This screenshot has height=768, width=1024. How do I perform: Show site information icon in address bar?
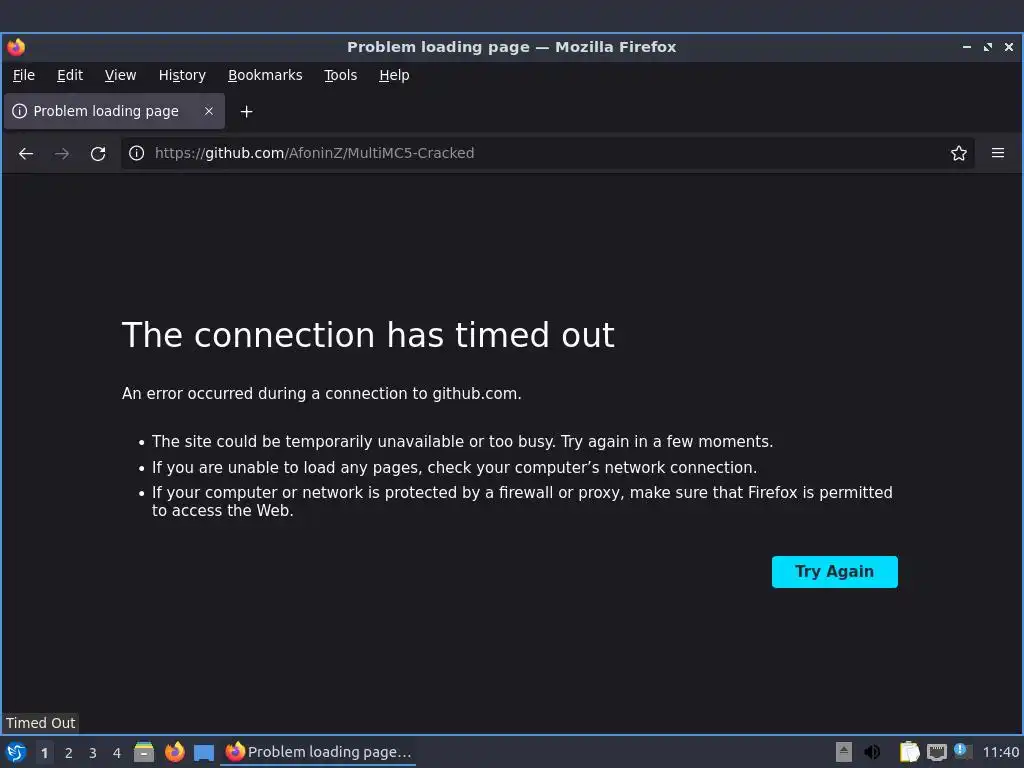pos(136,153)
